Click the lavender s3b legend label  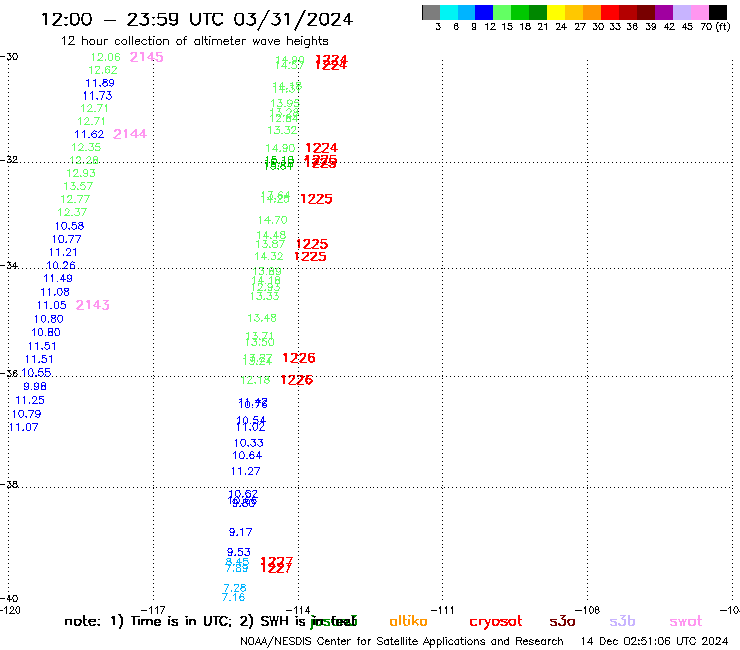click(622, 621)
